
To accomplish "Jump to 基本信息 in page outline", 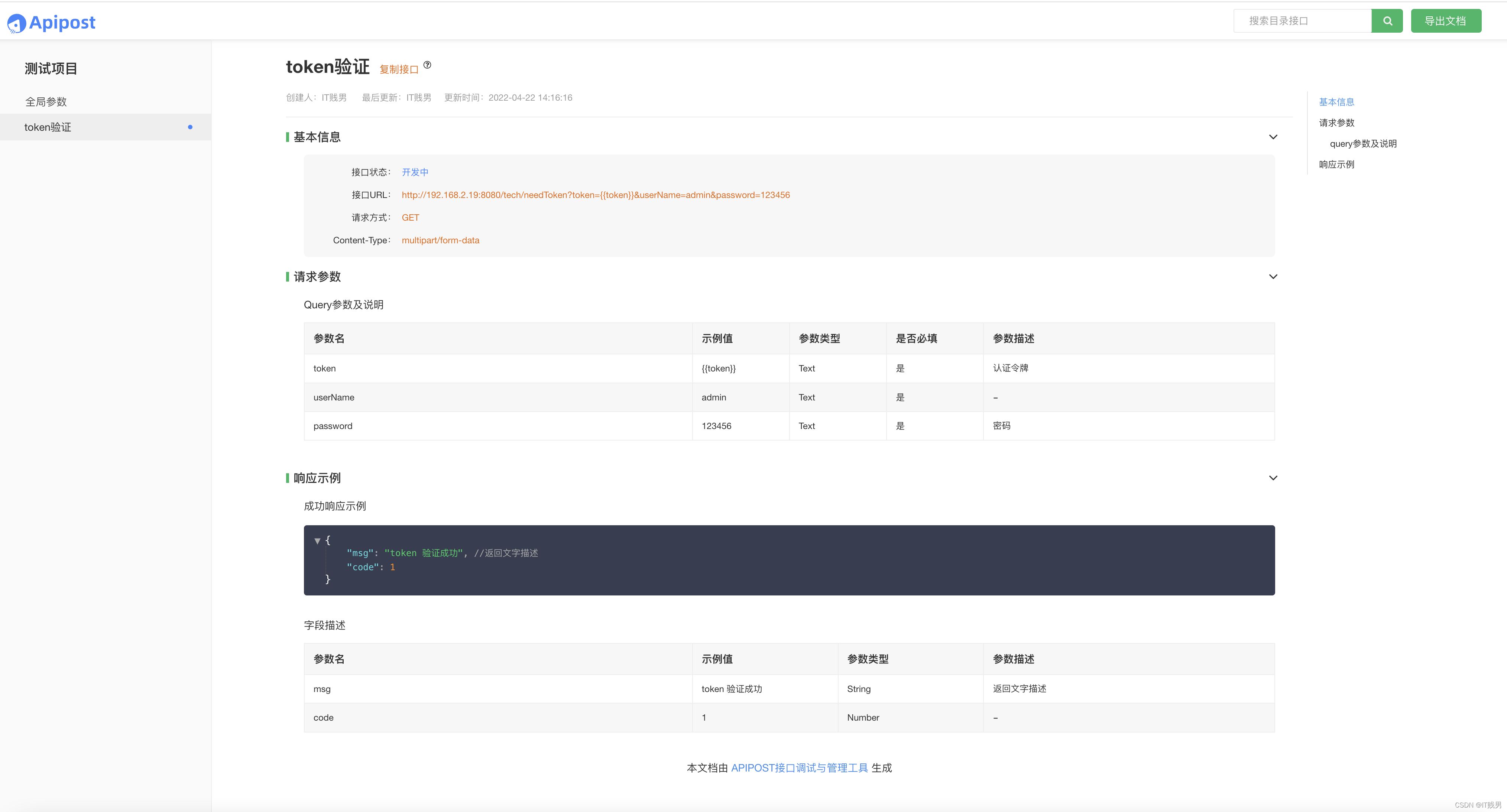I will pyautogui.click(x=1336, y=102).
